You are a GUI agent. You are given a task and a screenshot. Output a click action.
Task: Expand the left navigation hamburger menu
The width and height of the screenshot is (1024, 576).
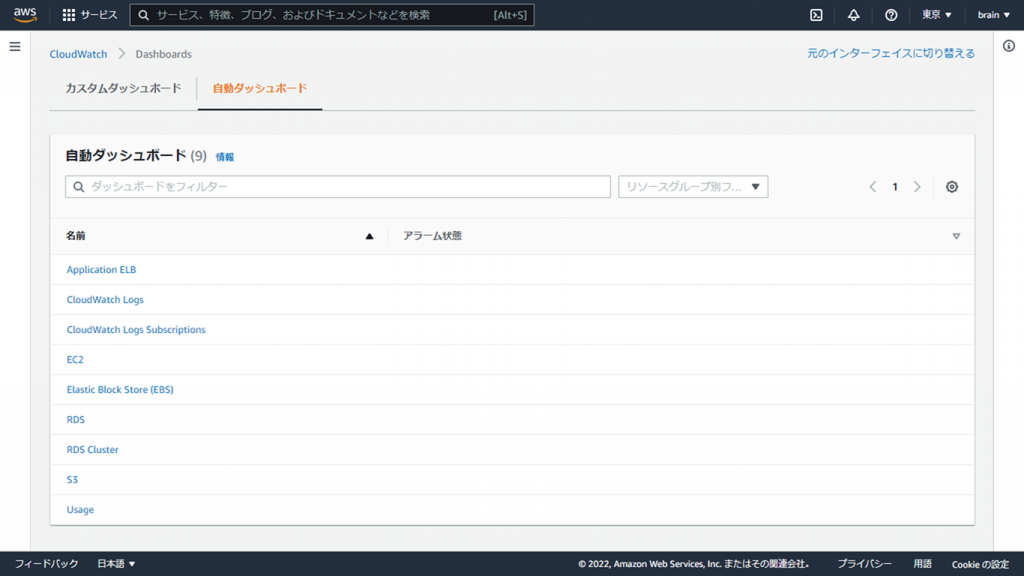[x=15, y=47]
